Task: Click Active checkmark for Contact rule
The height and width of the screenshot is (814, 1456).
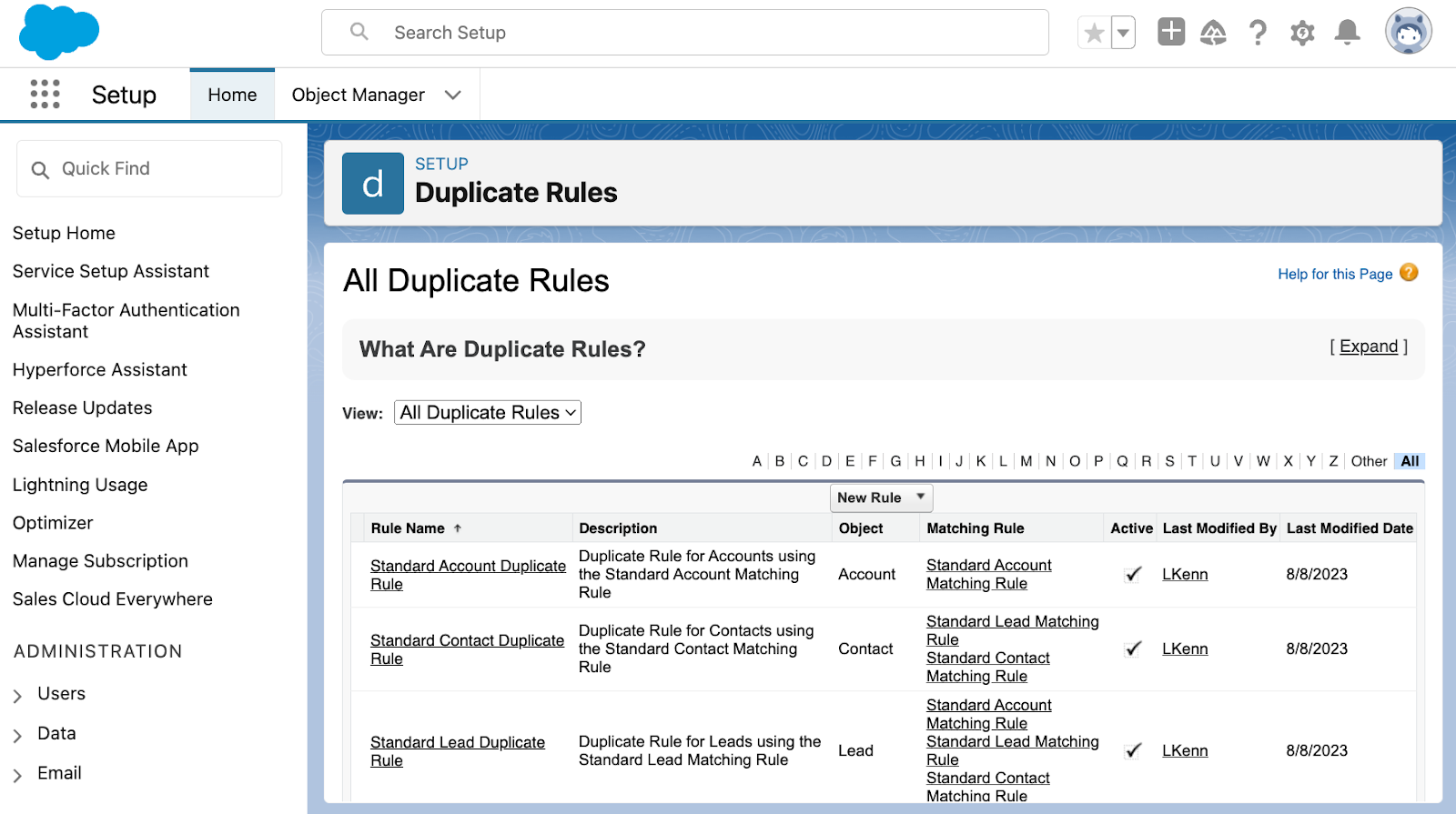Action: coord(1133,649)
